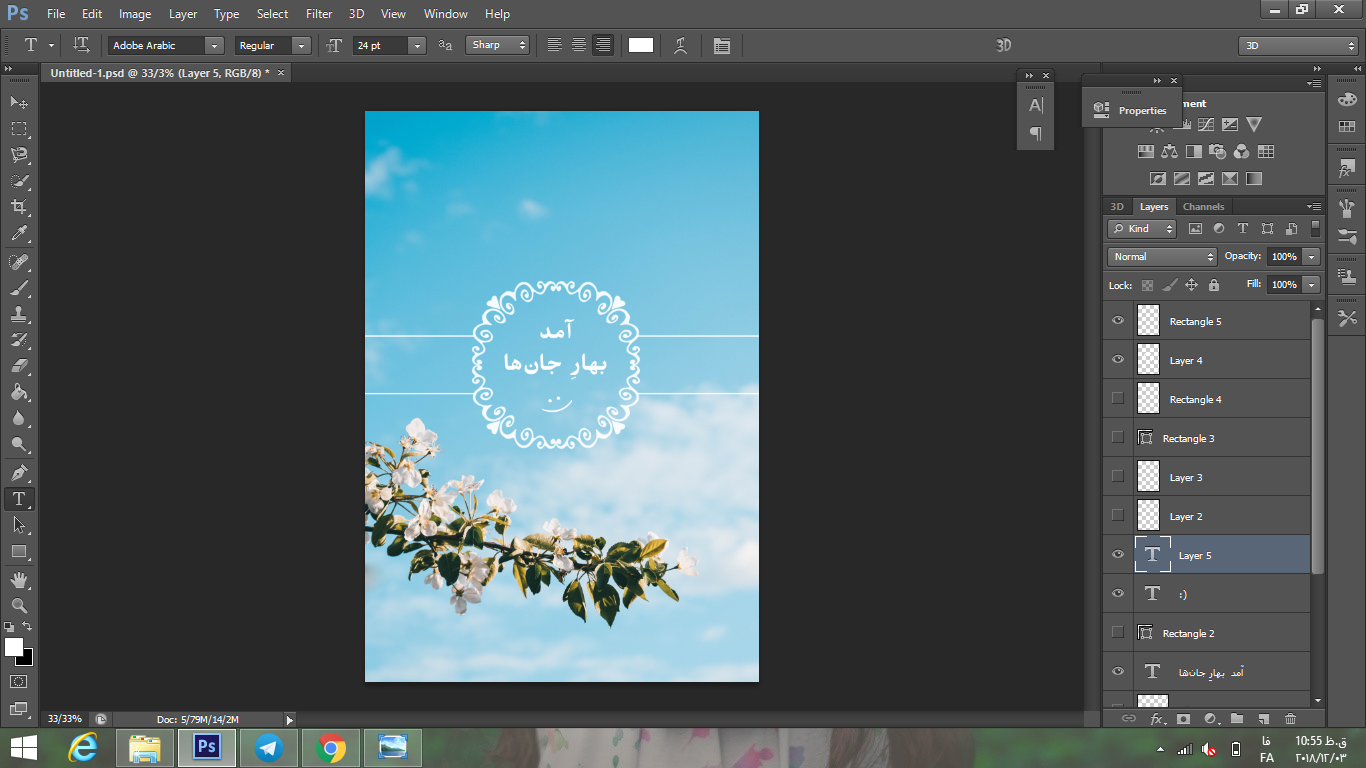1366x768 pixels.
Task: Open the Regular font style dropdown
Action: click(300, 45)
